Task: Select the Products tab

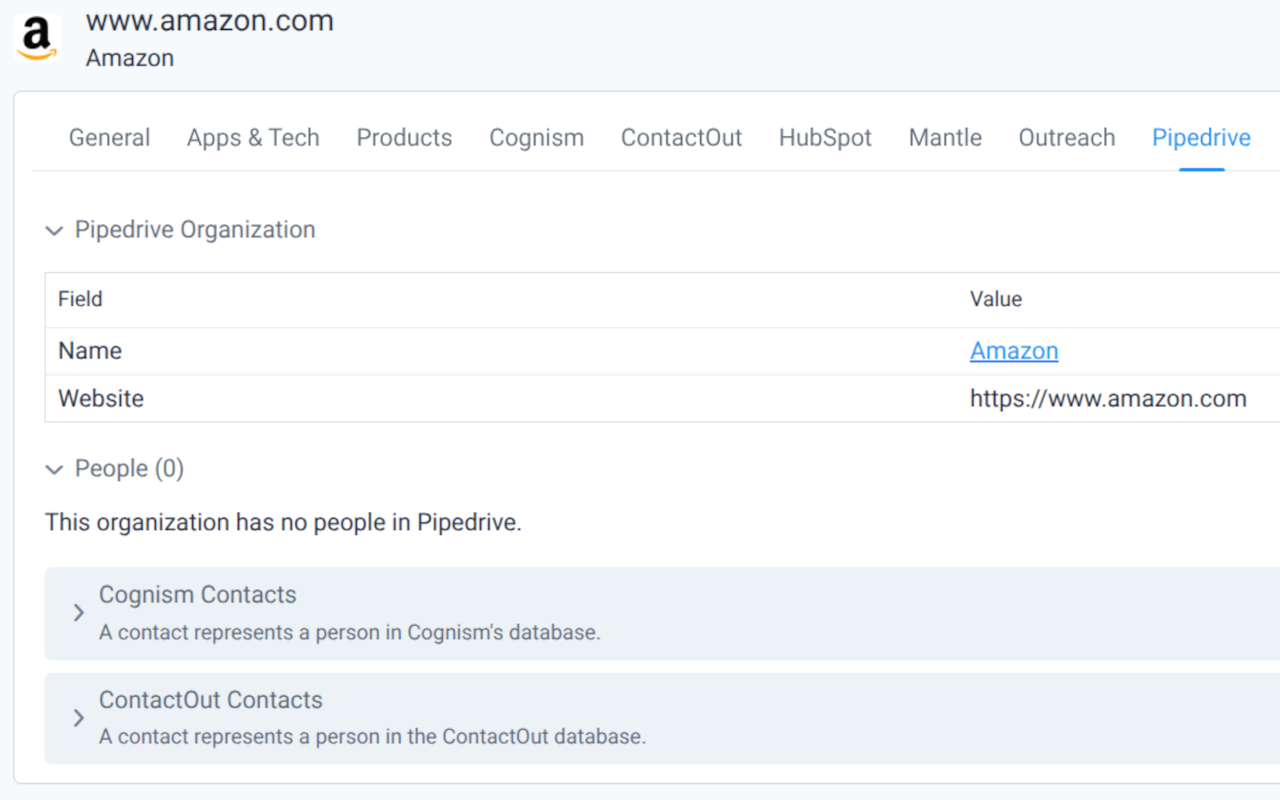Action: pos(404,138)
